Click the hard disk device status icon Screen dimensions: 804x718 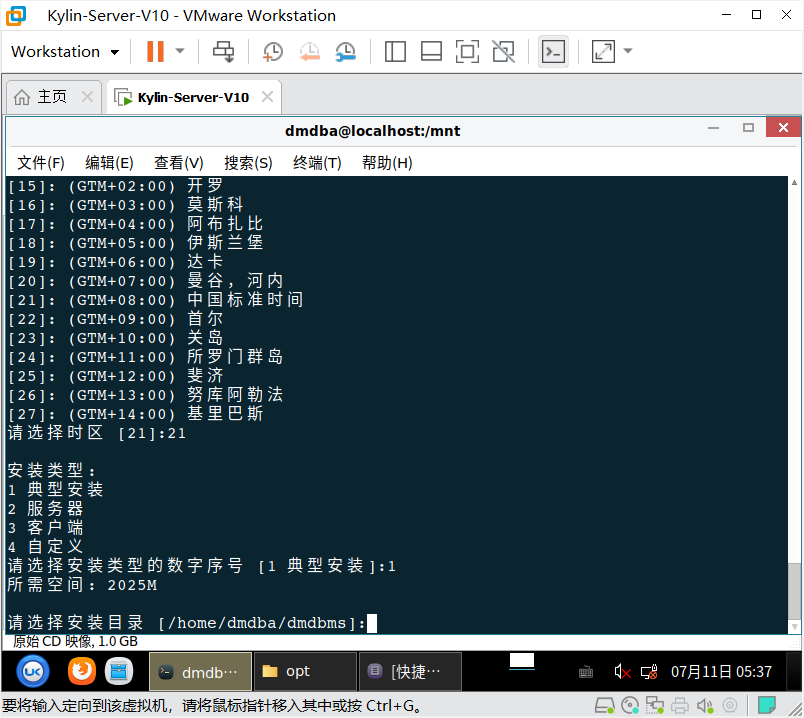(605, 704)
